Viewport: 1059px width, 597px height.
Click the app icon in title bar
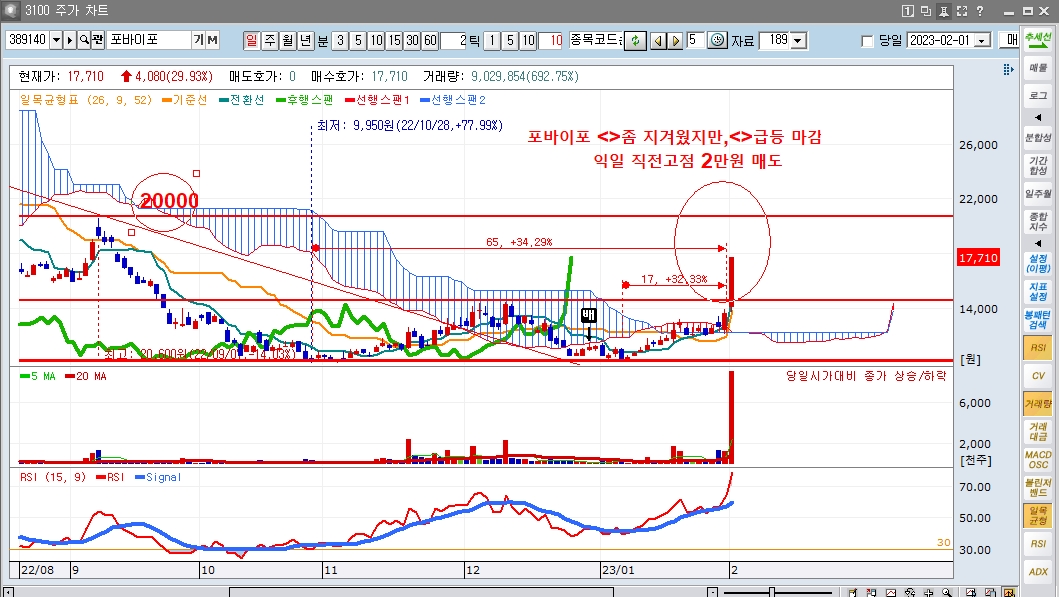point(11,11)
